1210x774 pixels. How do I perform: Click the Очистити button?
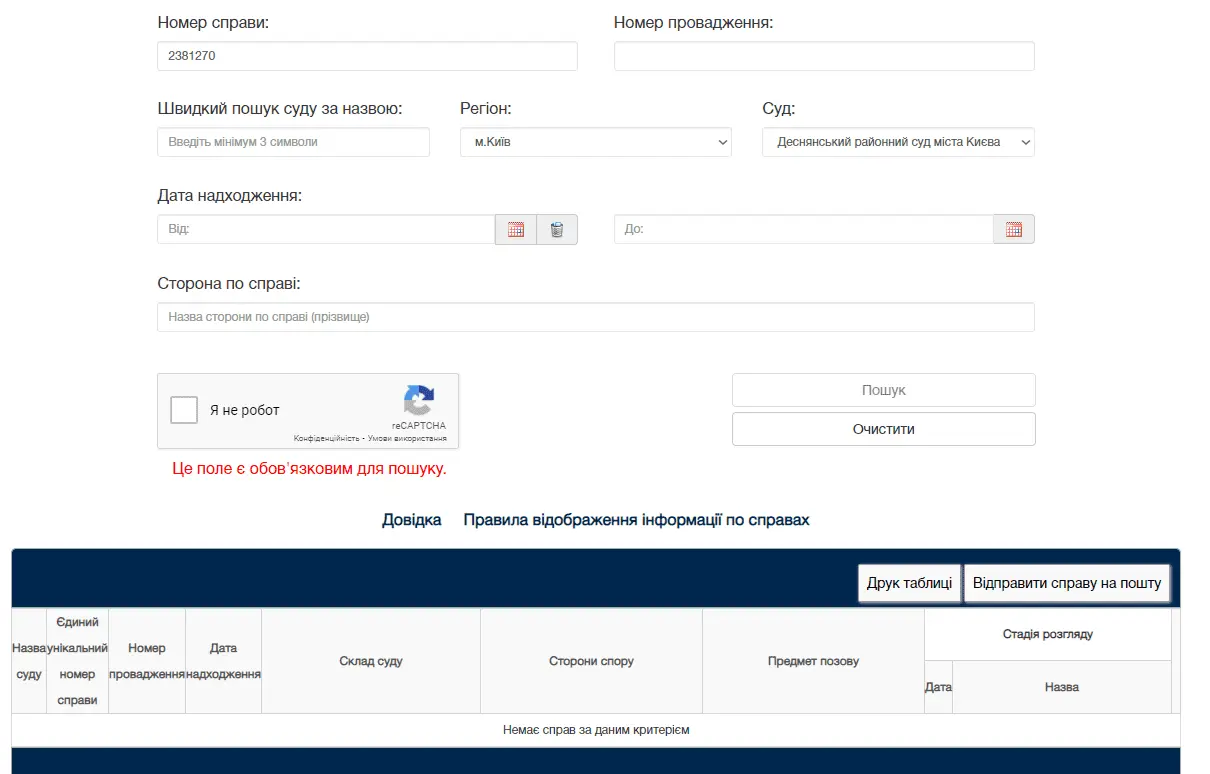coord(883,429)
